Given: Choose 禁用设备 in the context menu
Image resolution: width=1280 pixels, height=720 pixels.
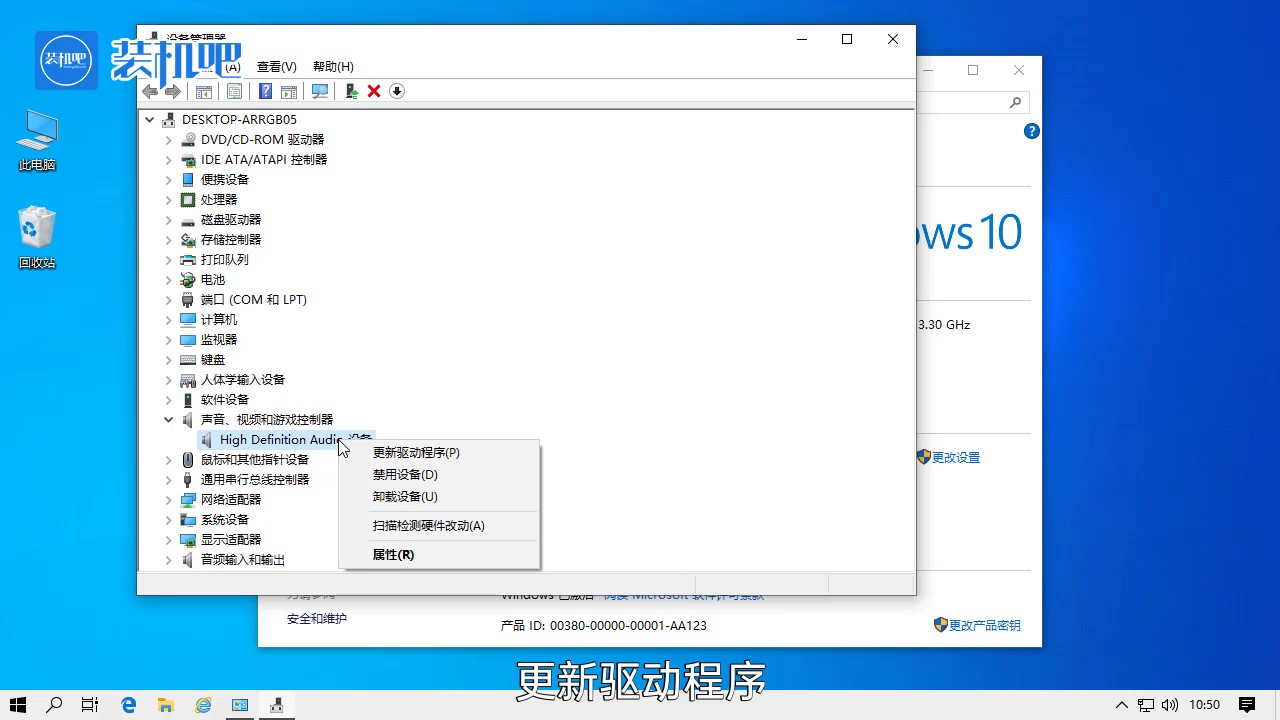Looking at the screenshot, I should tap(405, 474).
